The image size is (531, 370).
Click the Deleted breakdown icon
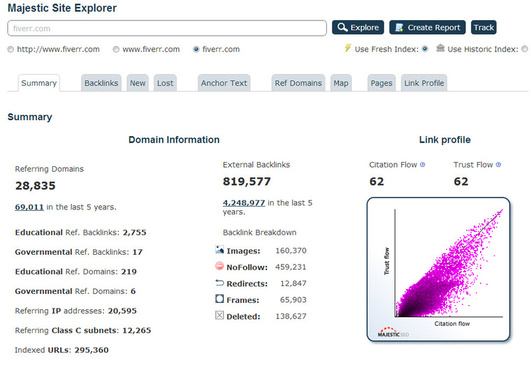(219, 315)
